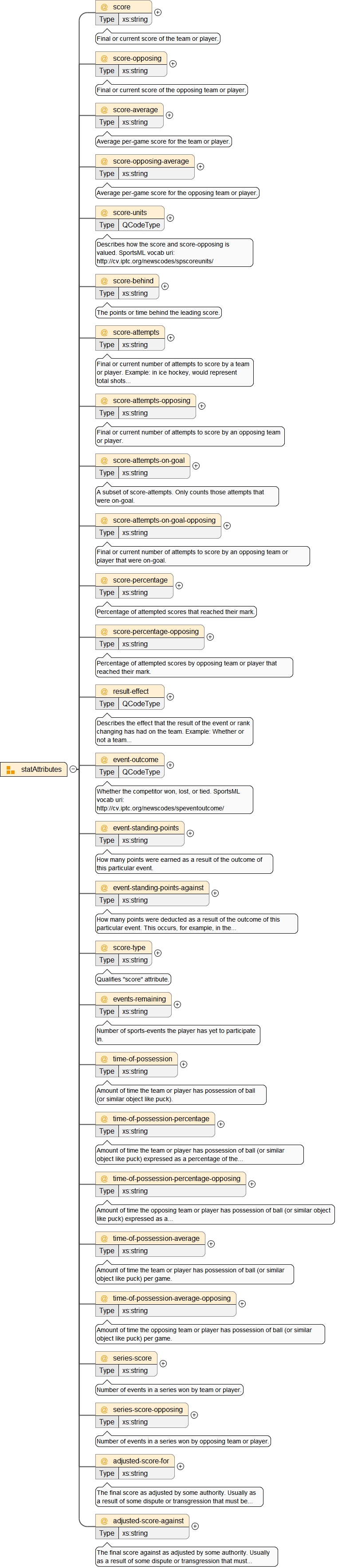
Task: Click the @ icon of time-of-possession
Action: point(104,1059)
